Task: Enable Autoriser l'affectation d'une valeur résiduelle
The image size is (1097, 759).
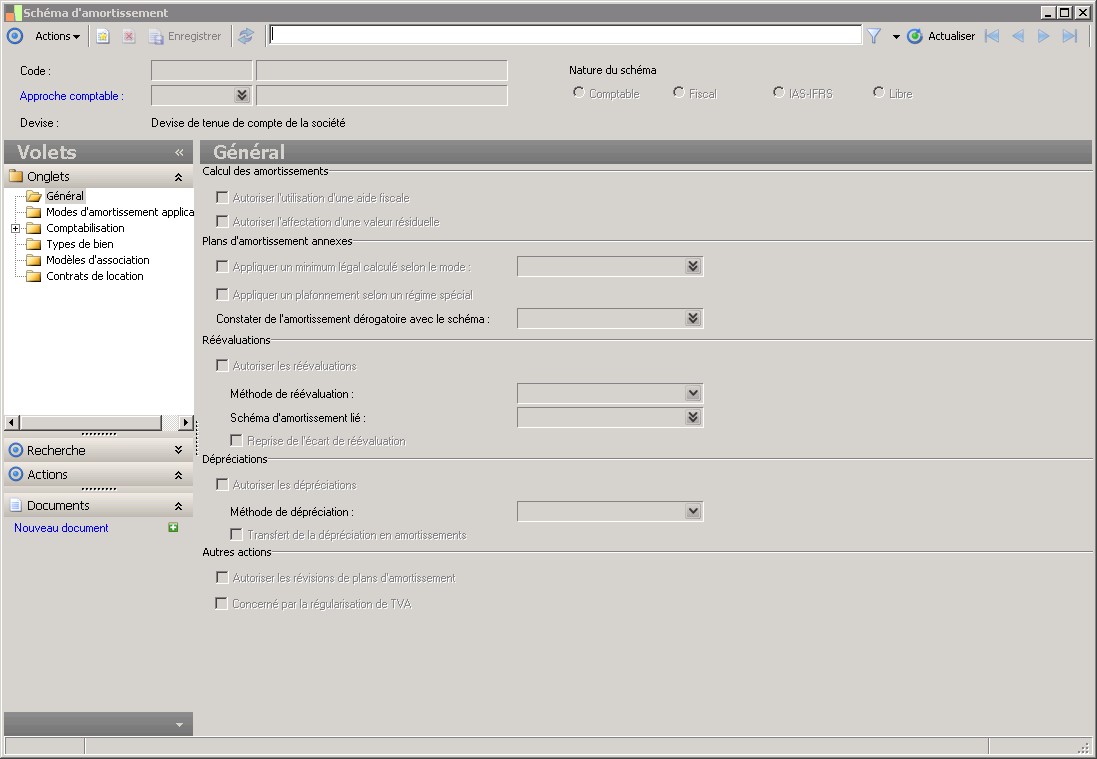Action: [x=222, y=221]
